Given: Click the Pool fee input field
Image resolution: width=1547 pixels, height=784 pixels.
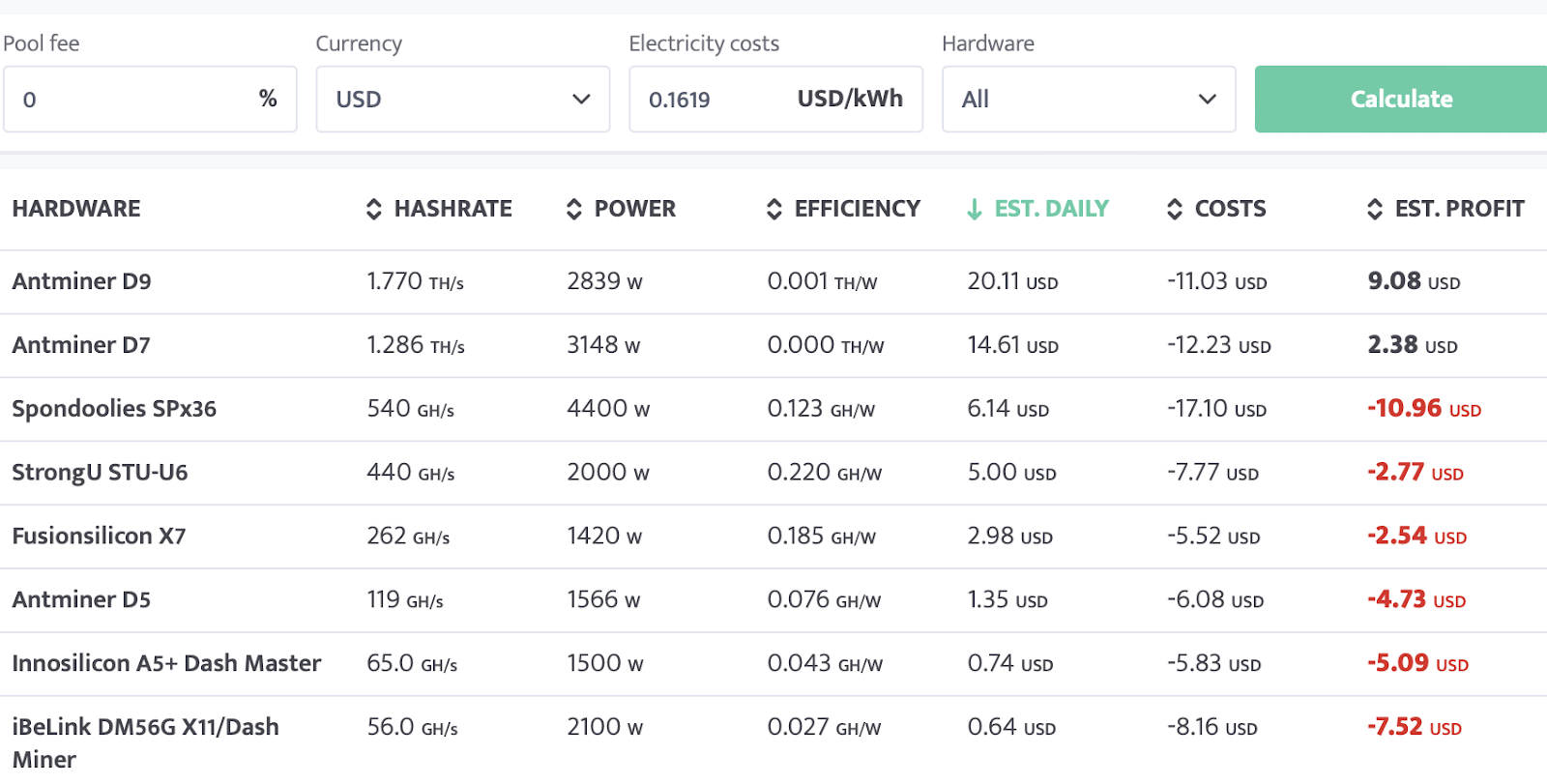Looking at the screenshot, I should point(150,99).
